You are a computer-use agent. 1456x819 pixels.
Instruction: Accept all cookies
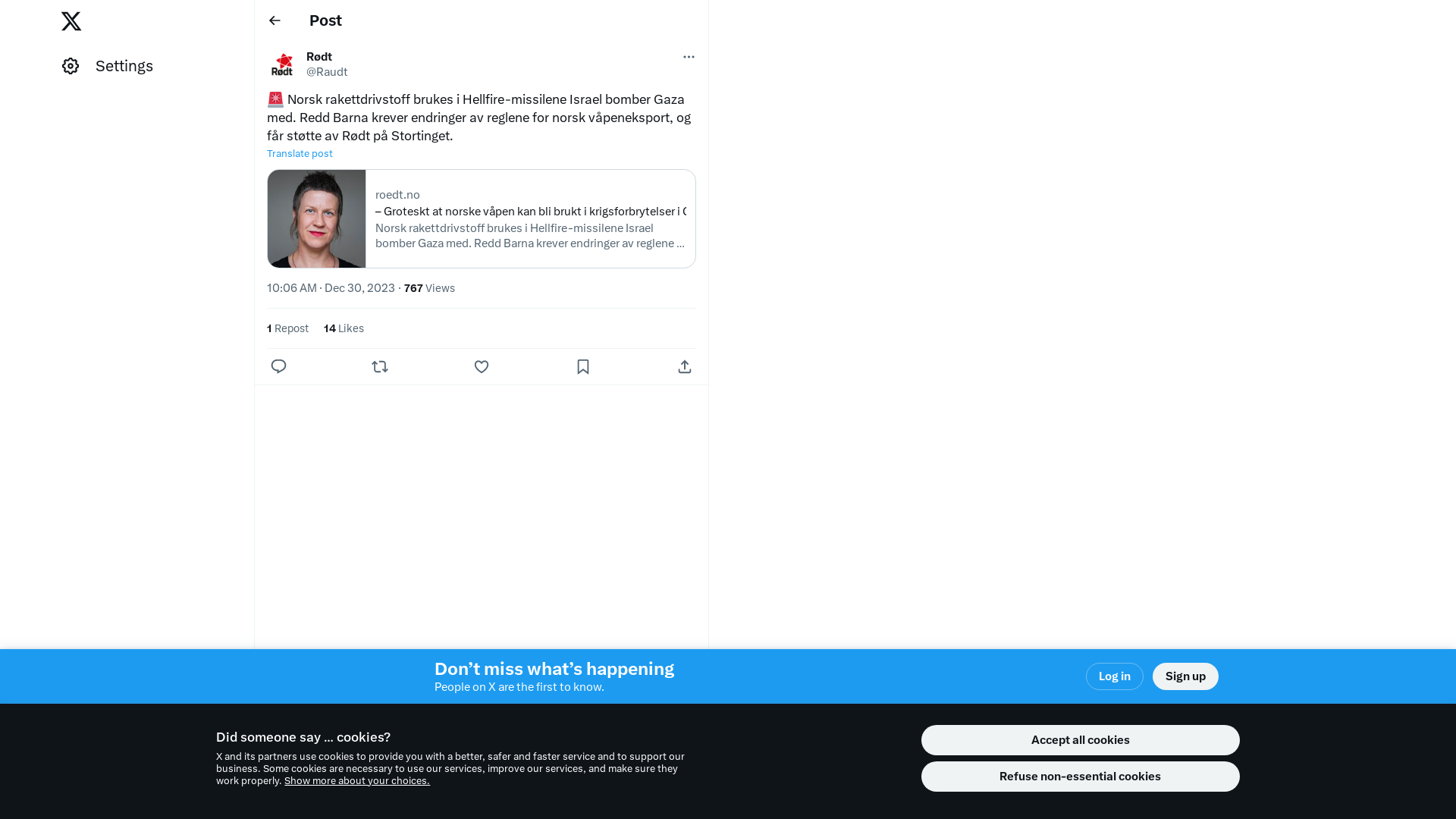[1080, 740]
